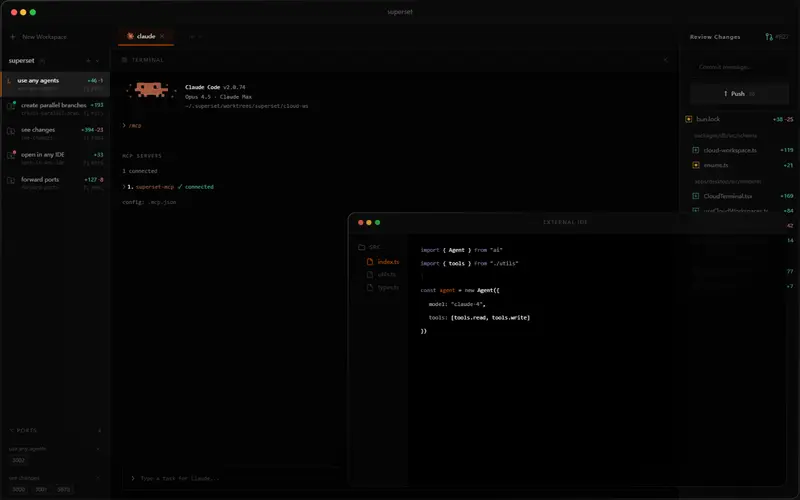The height and width of the screenshot is (500, 800).
Task: Click the icon beside 'see changes'
Action: click(11, 131)
